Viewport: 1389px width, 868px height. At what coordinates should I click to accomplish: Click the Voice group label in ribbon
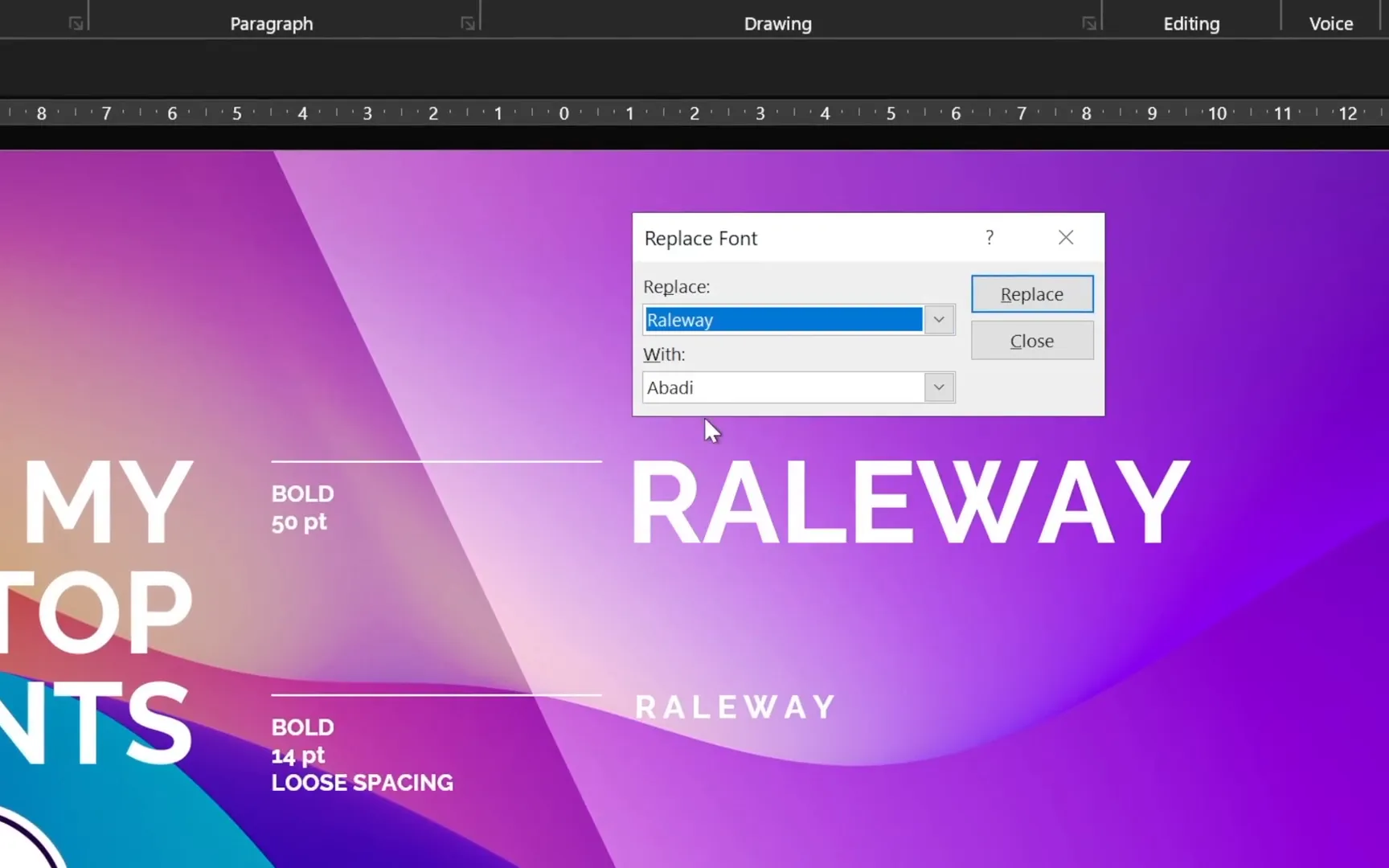(1331, 24)
